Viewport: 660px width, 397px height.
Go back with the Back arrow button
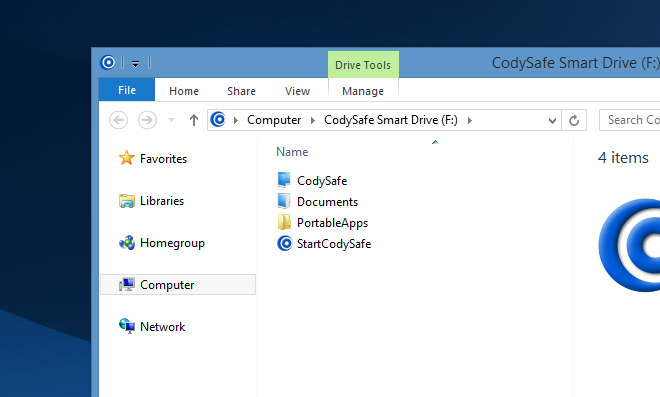click(118, 120)
